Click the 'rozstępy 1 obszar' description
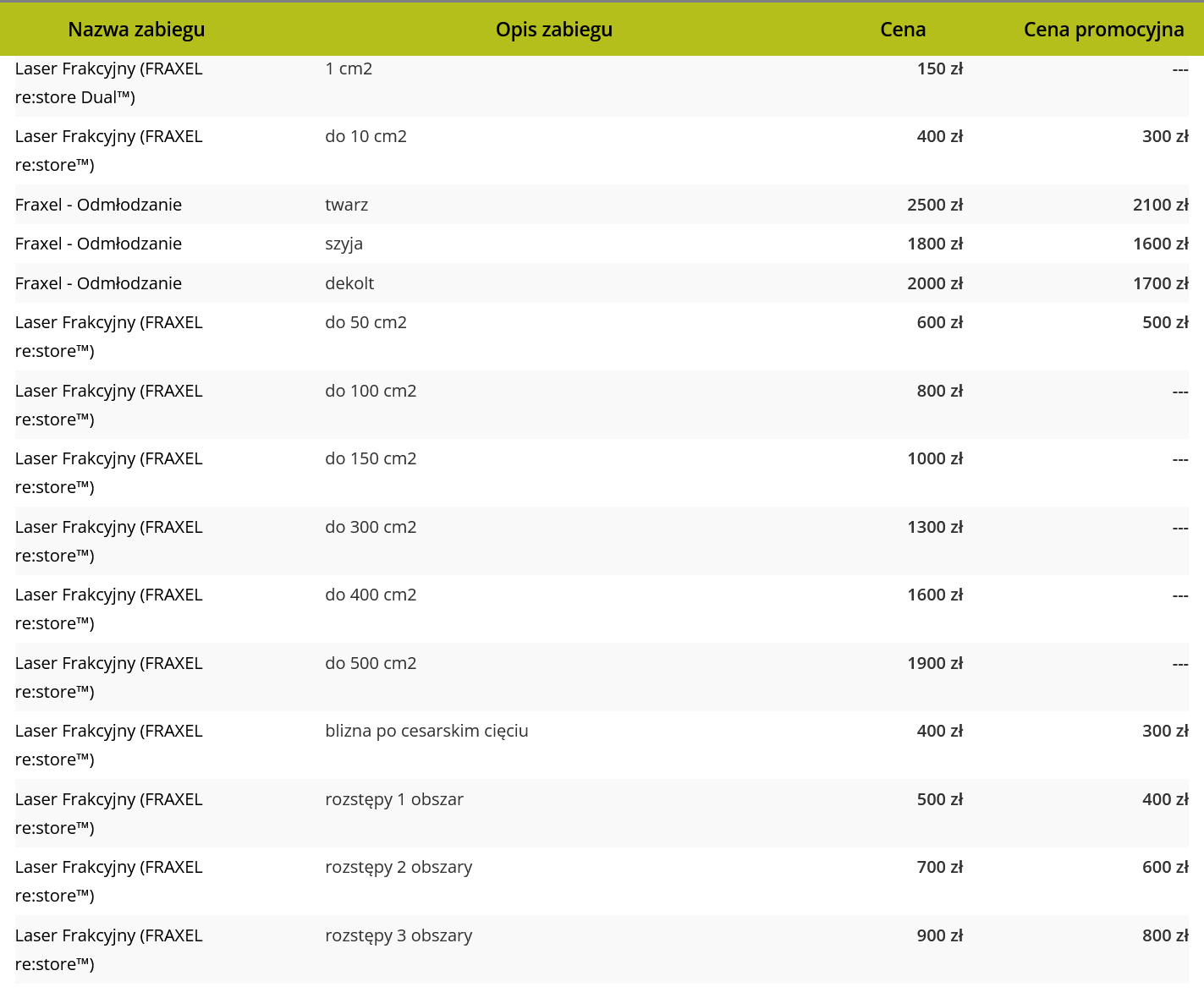The image size is (1204, 998). pos(394,799)
